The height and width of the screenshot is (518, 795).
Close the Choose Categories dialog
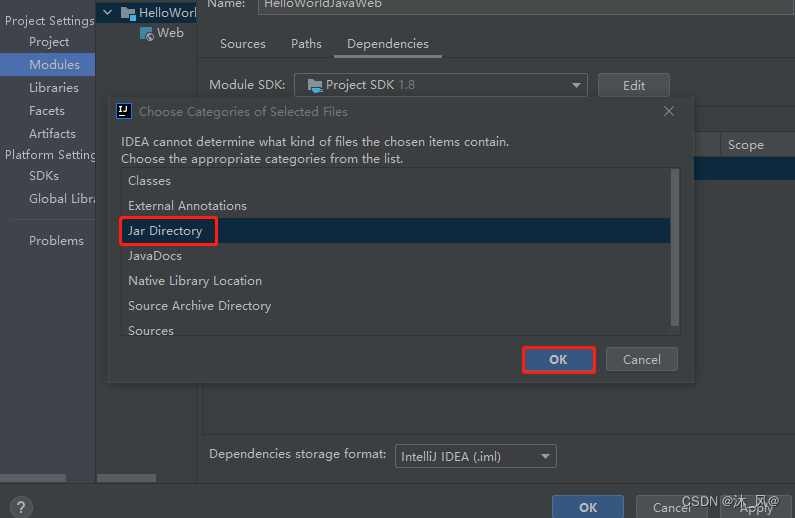pyautogui.click(x=669, y=111)
